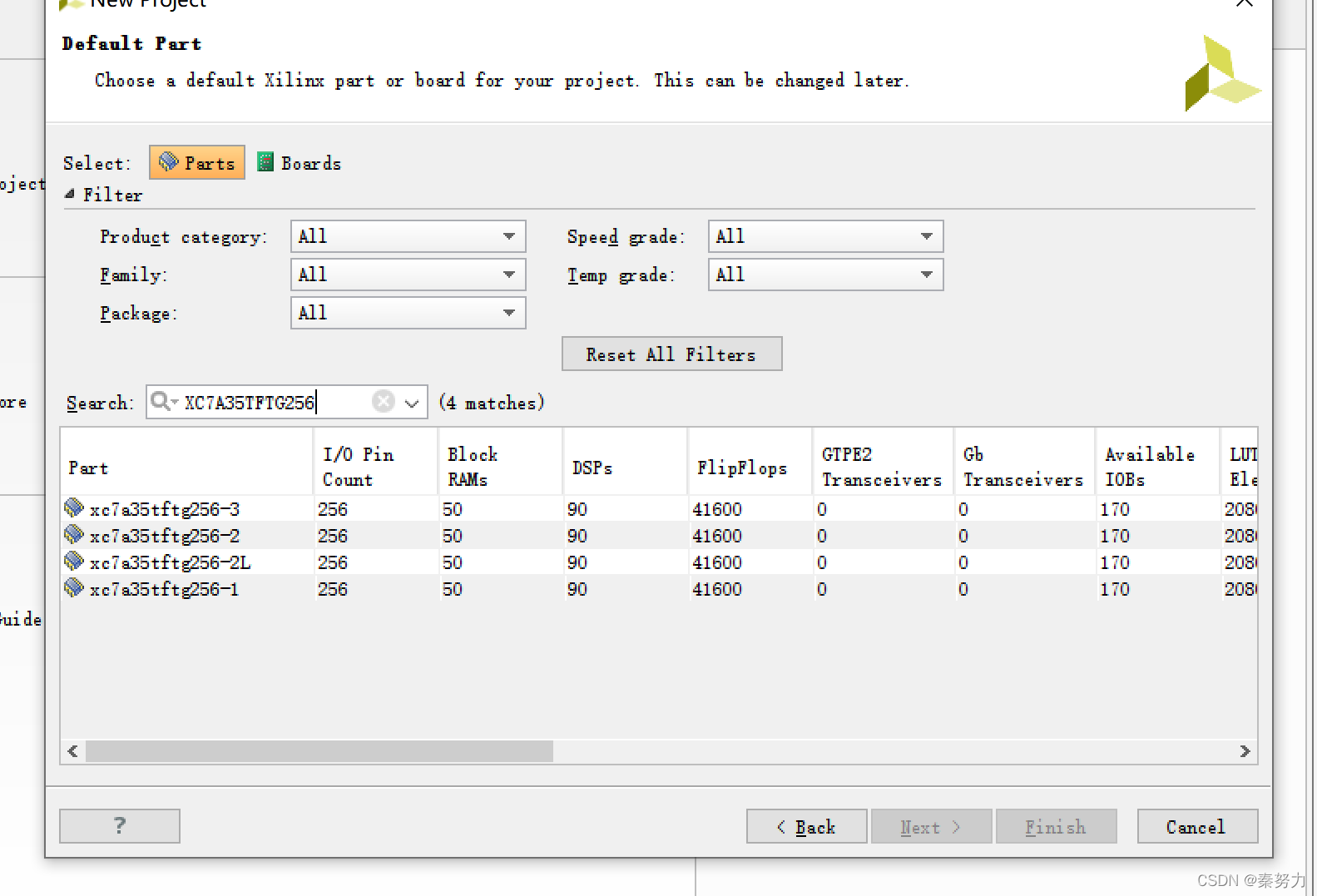This screenshot has height=896, width=1317.
Task: Click the xc7a35tftg256-2L part name
Action: 171,562
